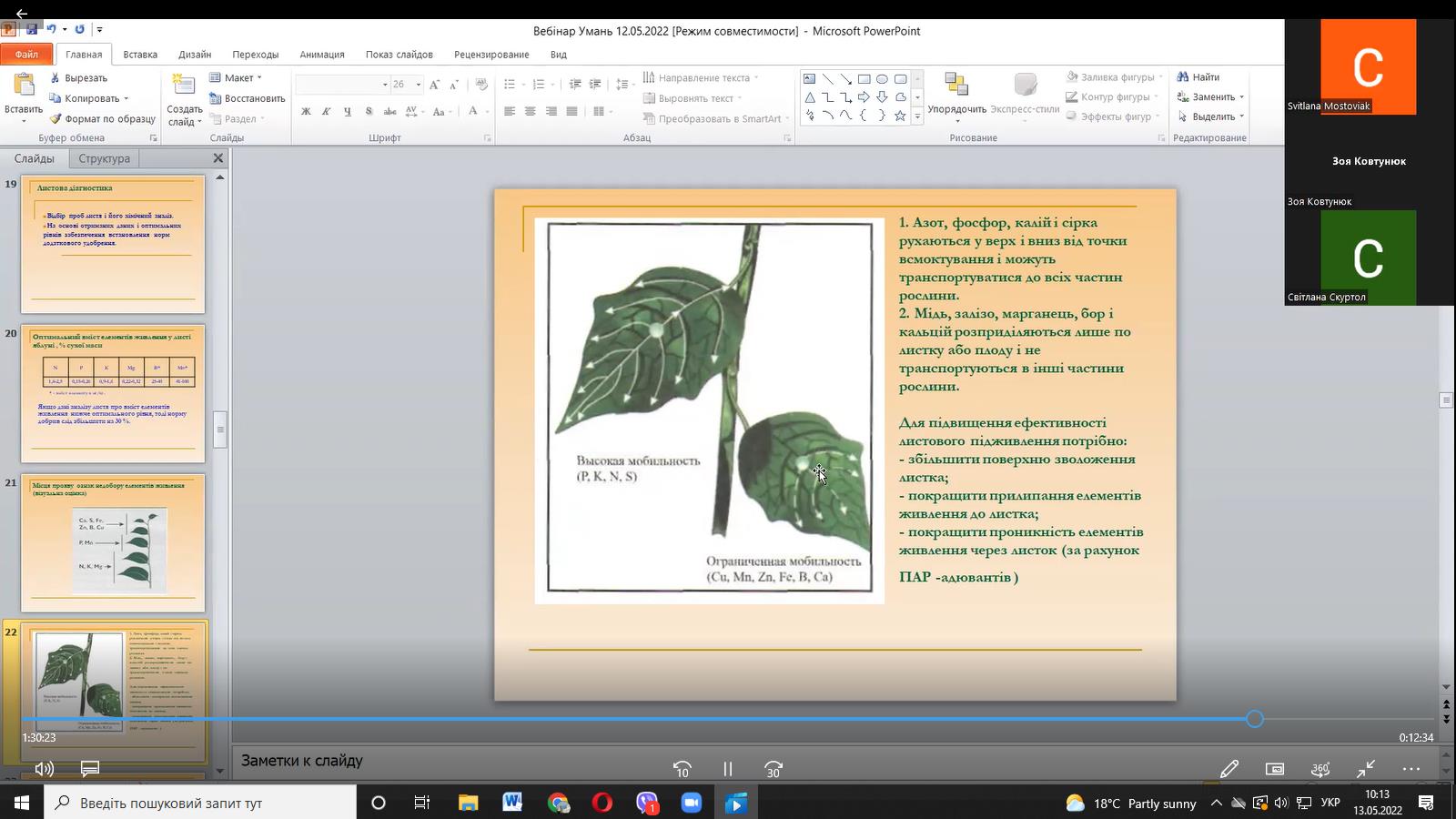This screenshot has height=819, width=1456.
Task: Center text in paragraph group
Action: [x=531, y=111]
